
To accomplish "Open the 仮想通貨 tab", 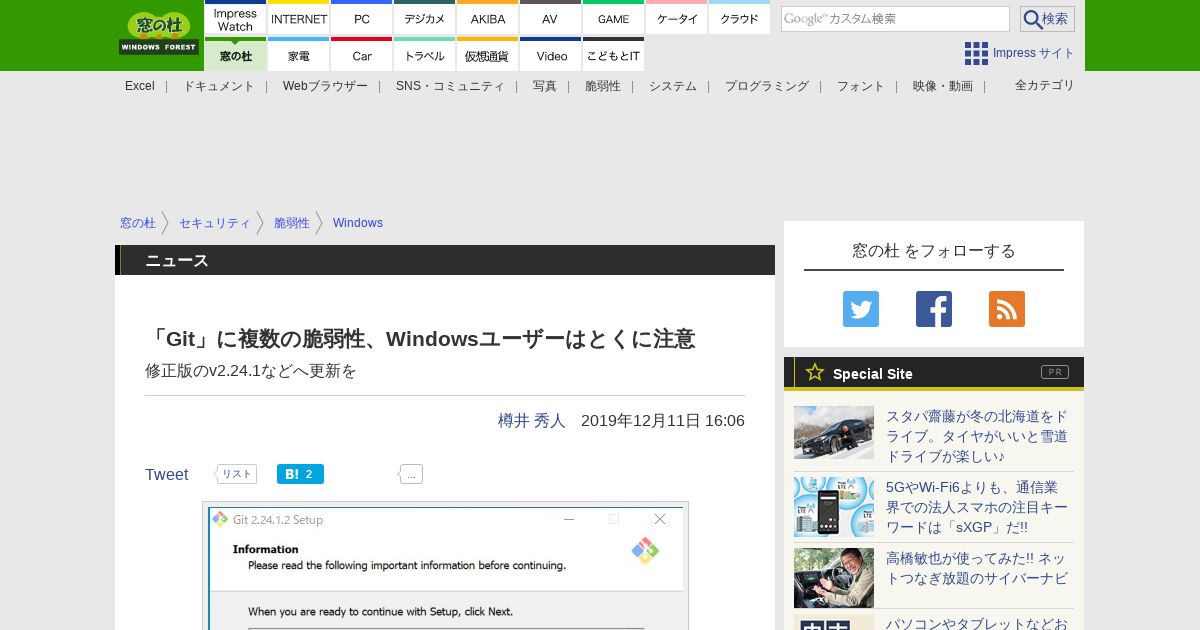I will point(488,55).
